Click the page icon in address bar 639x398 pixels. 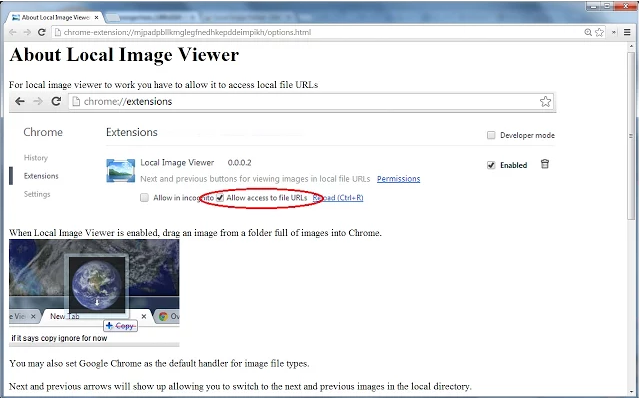(58, 32)
